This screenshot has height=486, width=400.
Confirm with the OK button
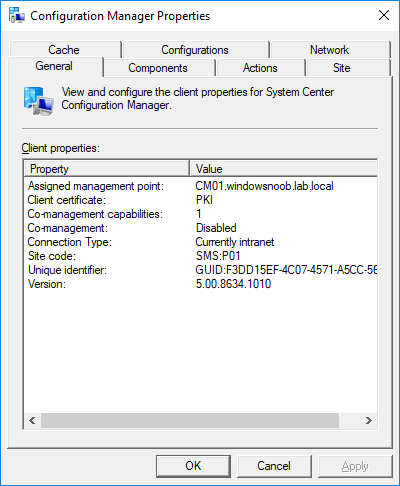[x=193, y=466]
